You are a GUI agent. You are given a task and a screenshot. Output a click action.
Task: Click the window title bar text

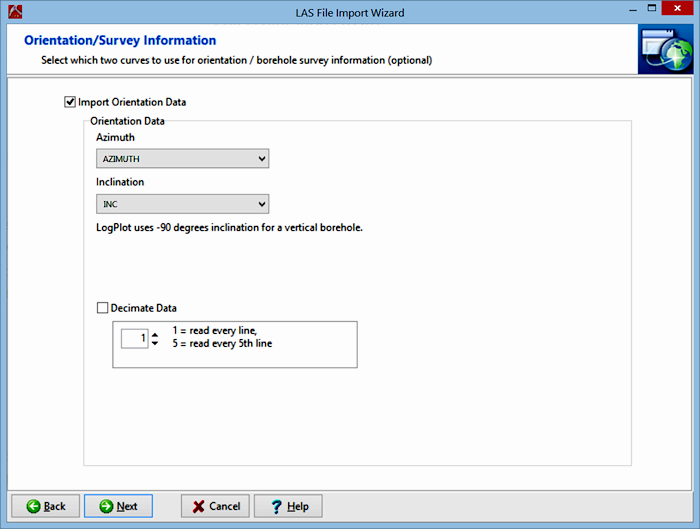pos(349,9)
